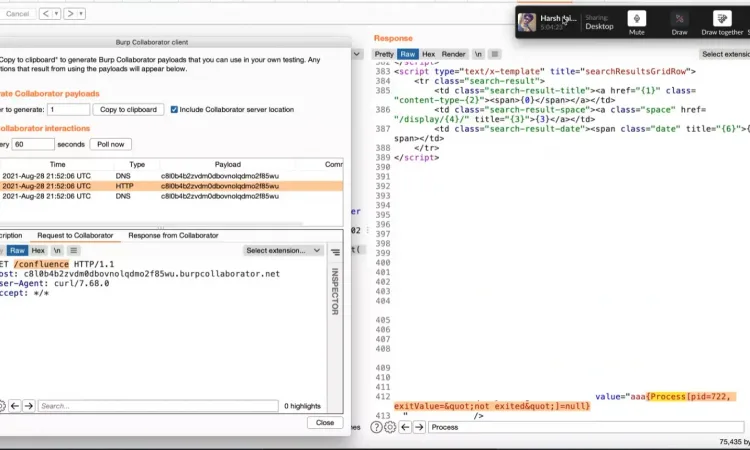Select the last DNS interaction row
Viewport: 750px width, 450px height.
click(171, 196)
